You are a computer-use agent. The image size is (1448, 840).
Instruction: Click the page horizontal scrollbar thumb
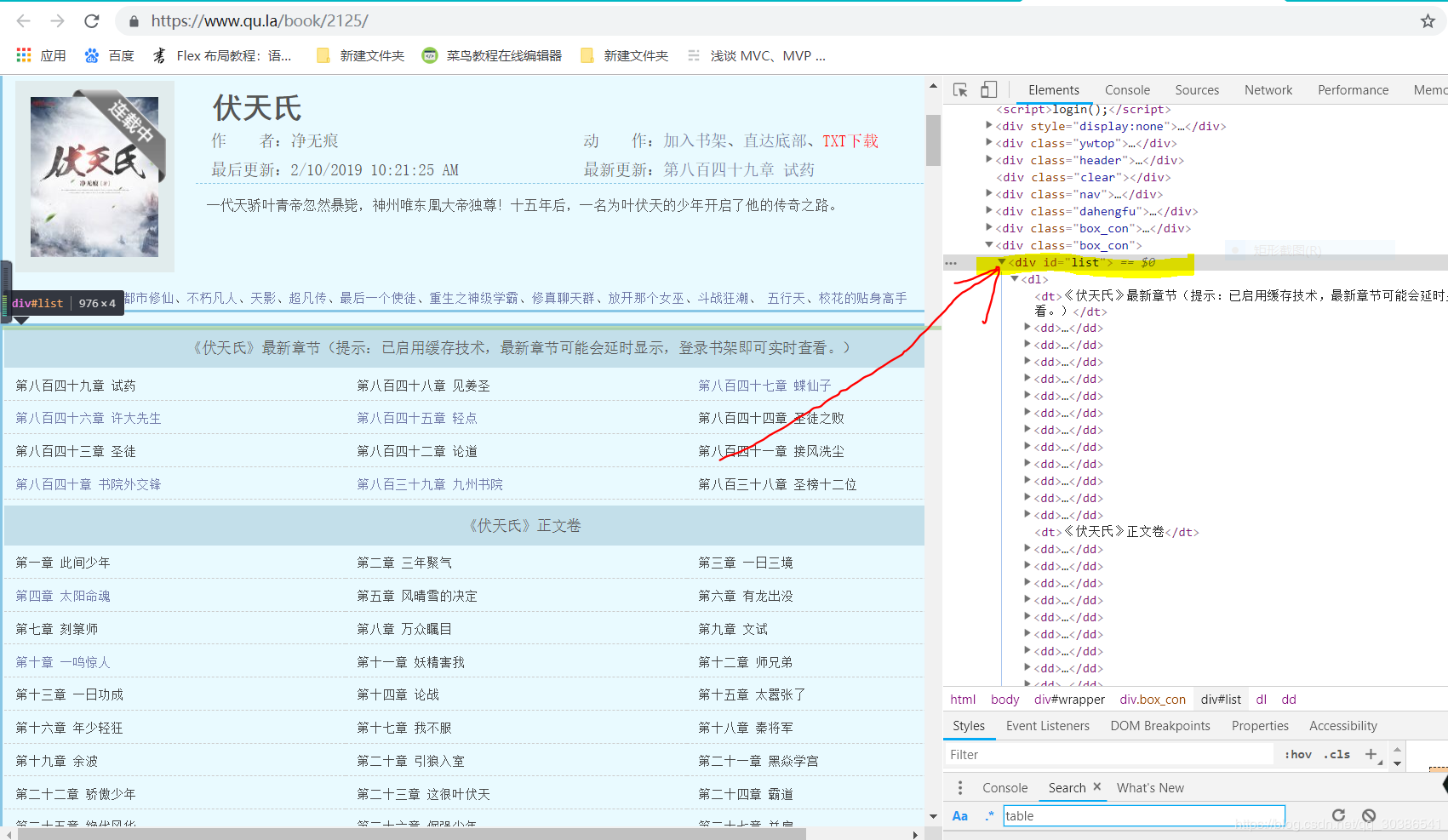[x=411, y=834]
